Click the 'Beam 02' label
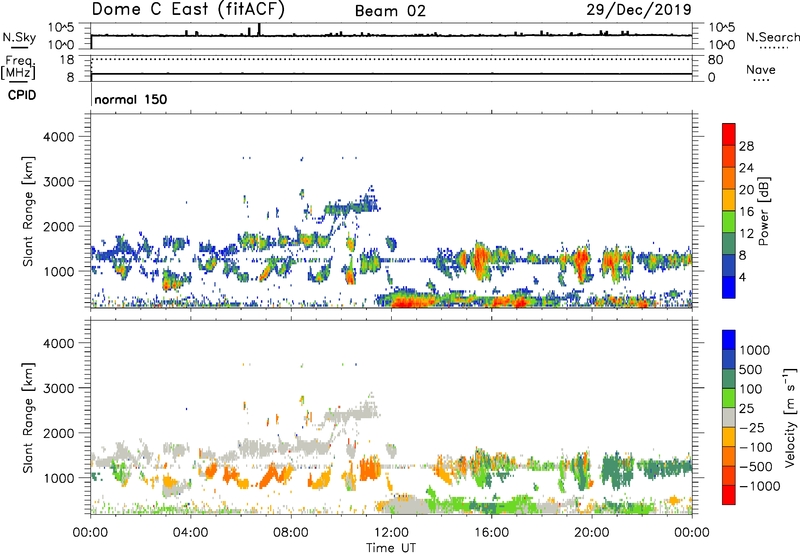Image resolution: width=800 pixels, height=554 pixels. [x=390, y=11]
